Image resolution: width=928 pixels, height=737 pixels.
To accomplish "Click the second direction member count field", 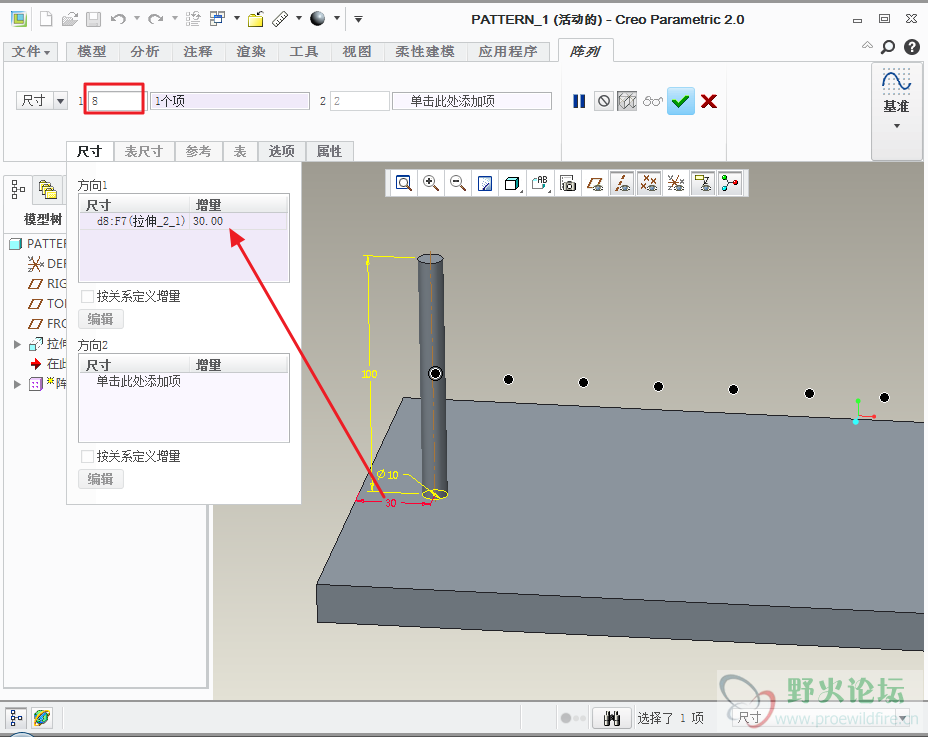I will pyautogui.click(x=359, y=101).
